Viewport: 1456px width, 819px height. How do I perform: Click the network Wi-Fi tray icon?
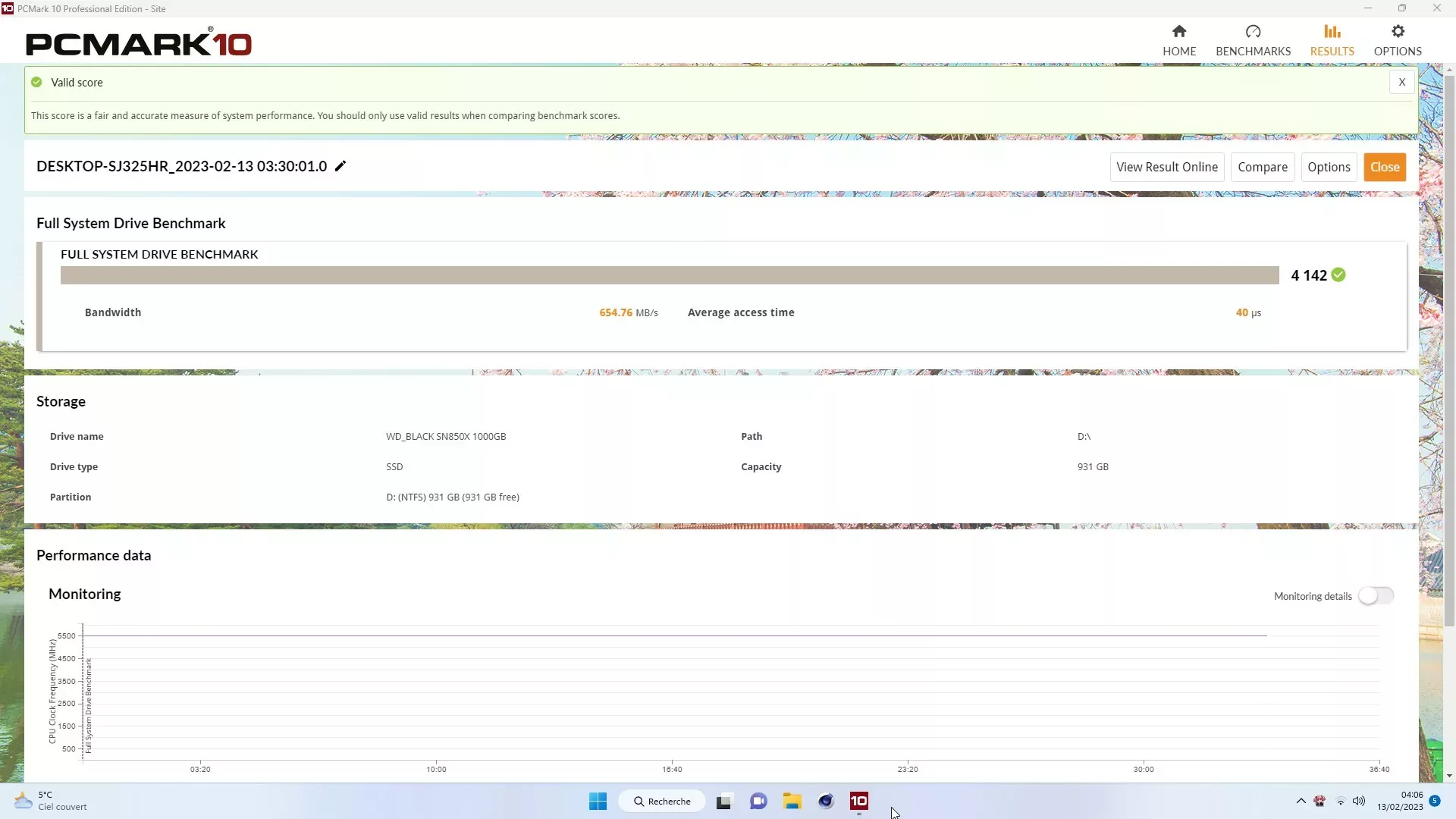[x=1340, y=801]
